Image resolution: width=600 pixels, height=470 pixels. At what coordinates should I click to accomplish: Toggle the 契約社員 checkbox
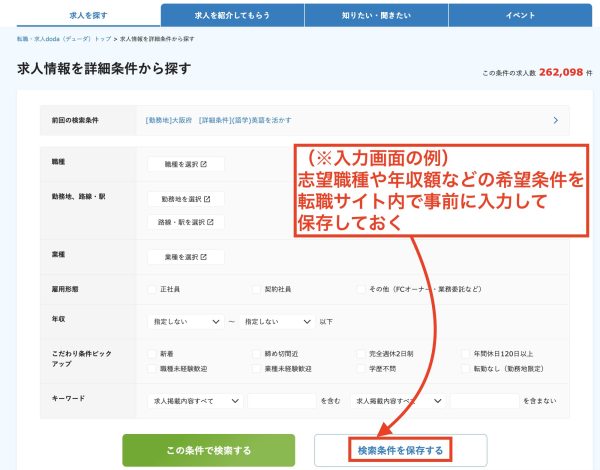[x=257, y=290]
